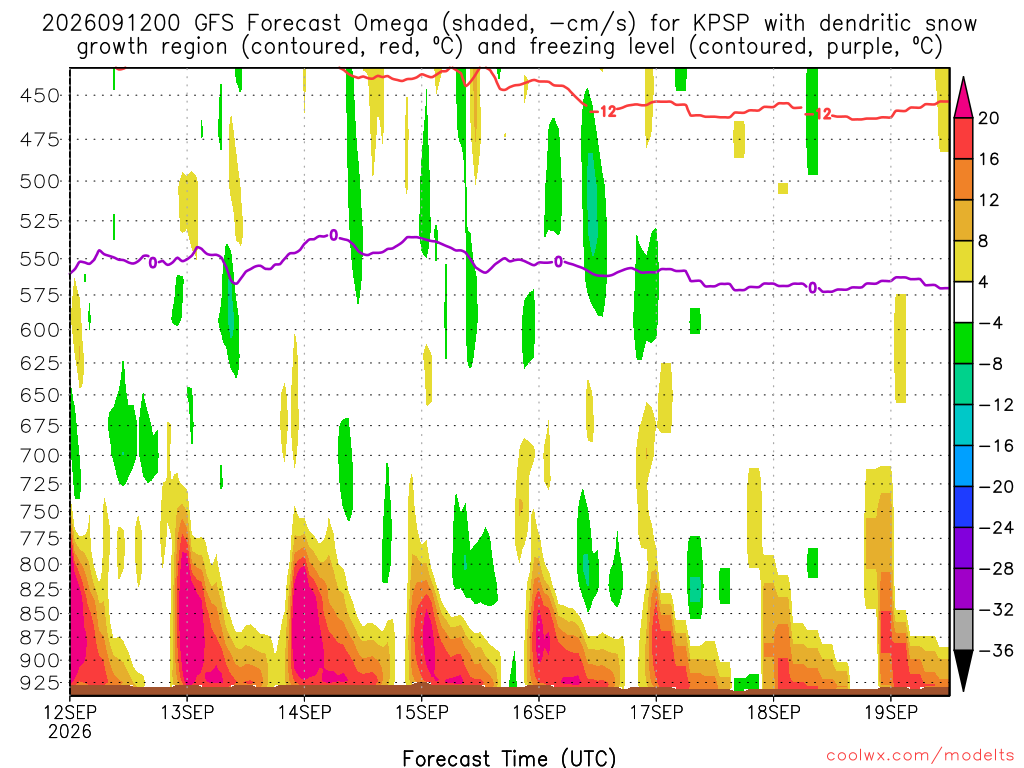Screen dimensions: 1024x768
Task: Click the yellow swatch between 4 and 8
Action: pyautogui.click(x=963, y=261)
